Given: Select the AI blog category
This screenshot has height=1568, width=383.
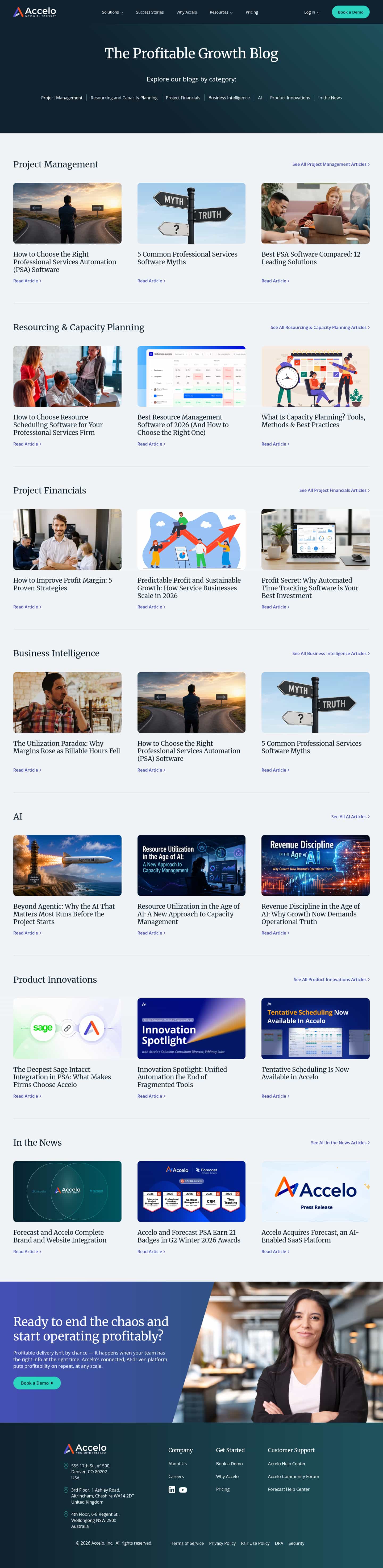Looking at the screenshot, I should [x=260, y=97].
